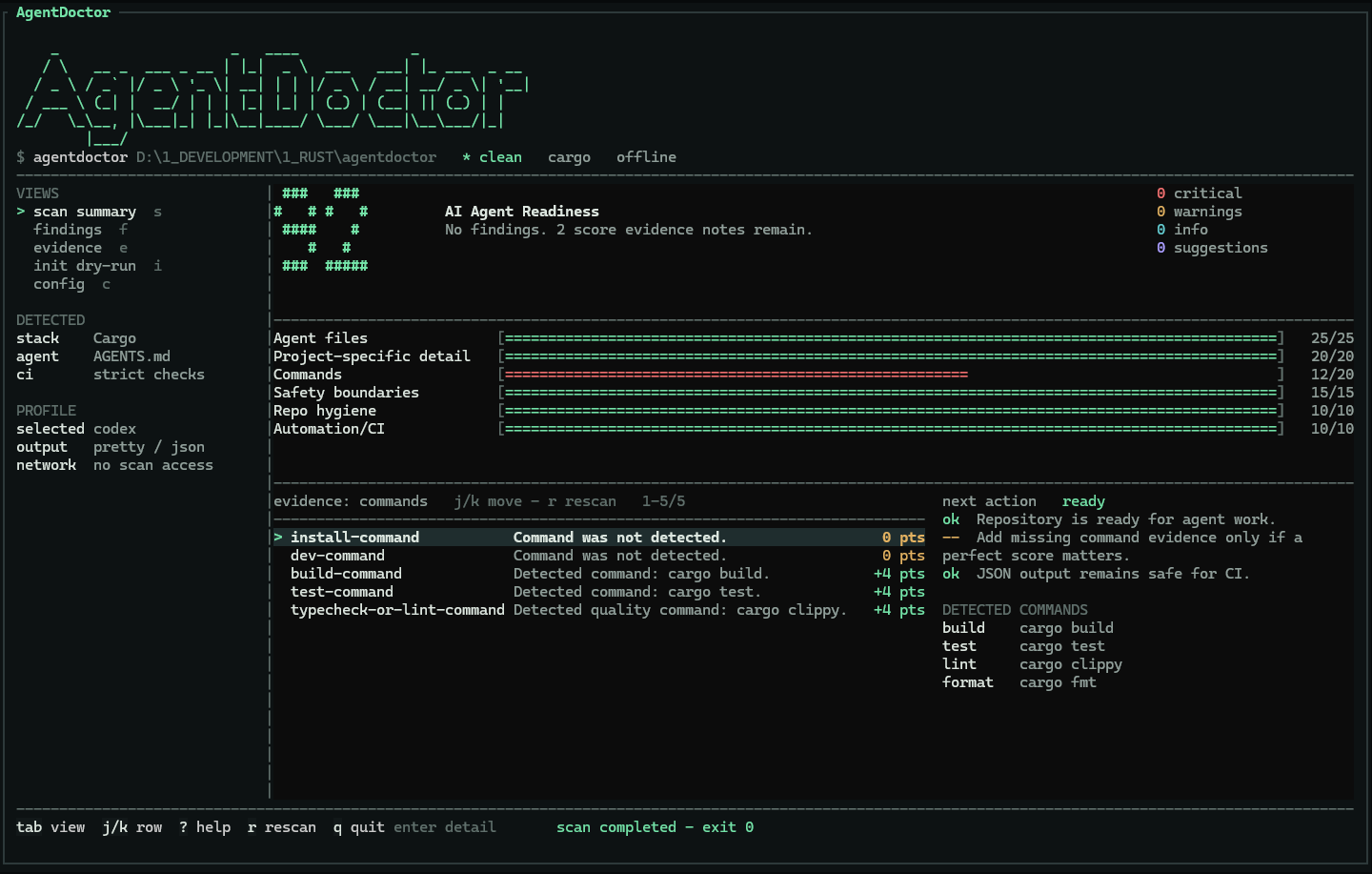Click the 1-5/5 row counter
The height and width of the screenshot is (874, 1372).
click(663, 501)
